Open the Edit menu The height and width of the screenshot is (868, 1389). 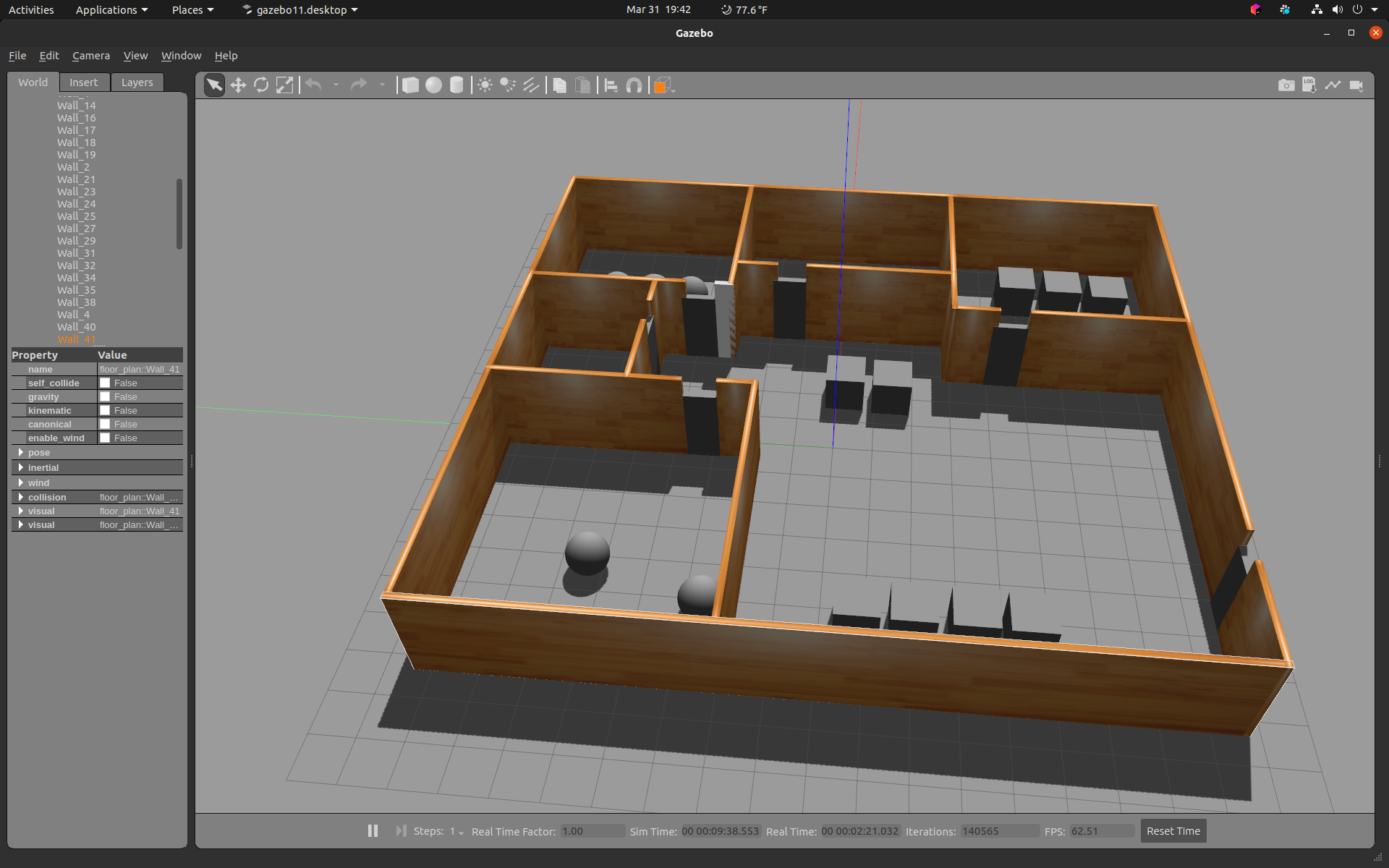click(49, 56)
